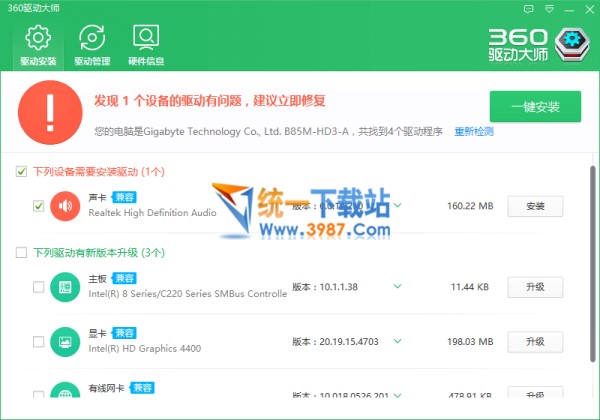The image size is (600, 420).
Task: Switch to the 驱动管理 tab
Action: (x=92, y=45)
